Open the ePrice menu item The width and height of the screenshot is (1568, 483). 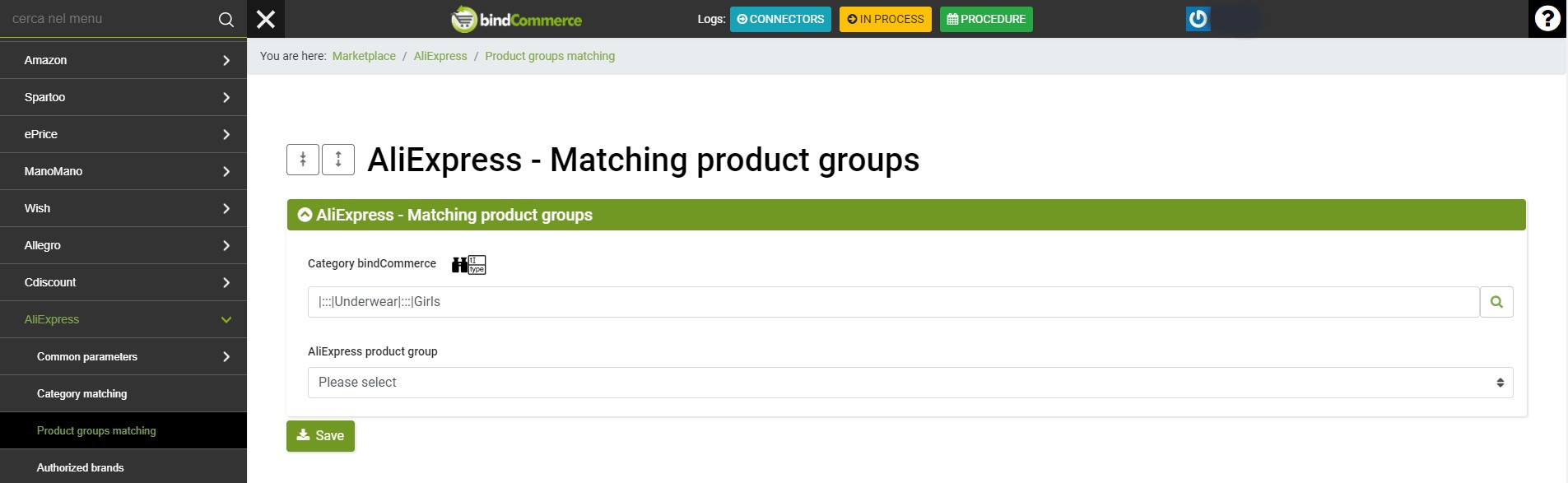coord(123,134)
